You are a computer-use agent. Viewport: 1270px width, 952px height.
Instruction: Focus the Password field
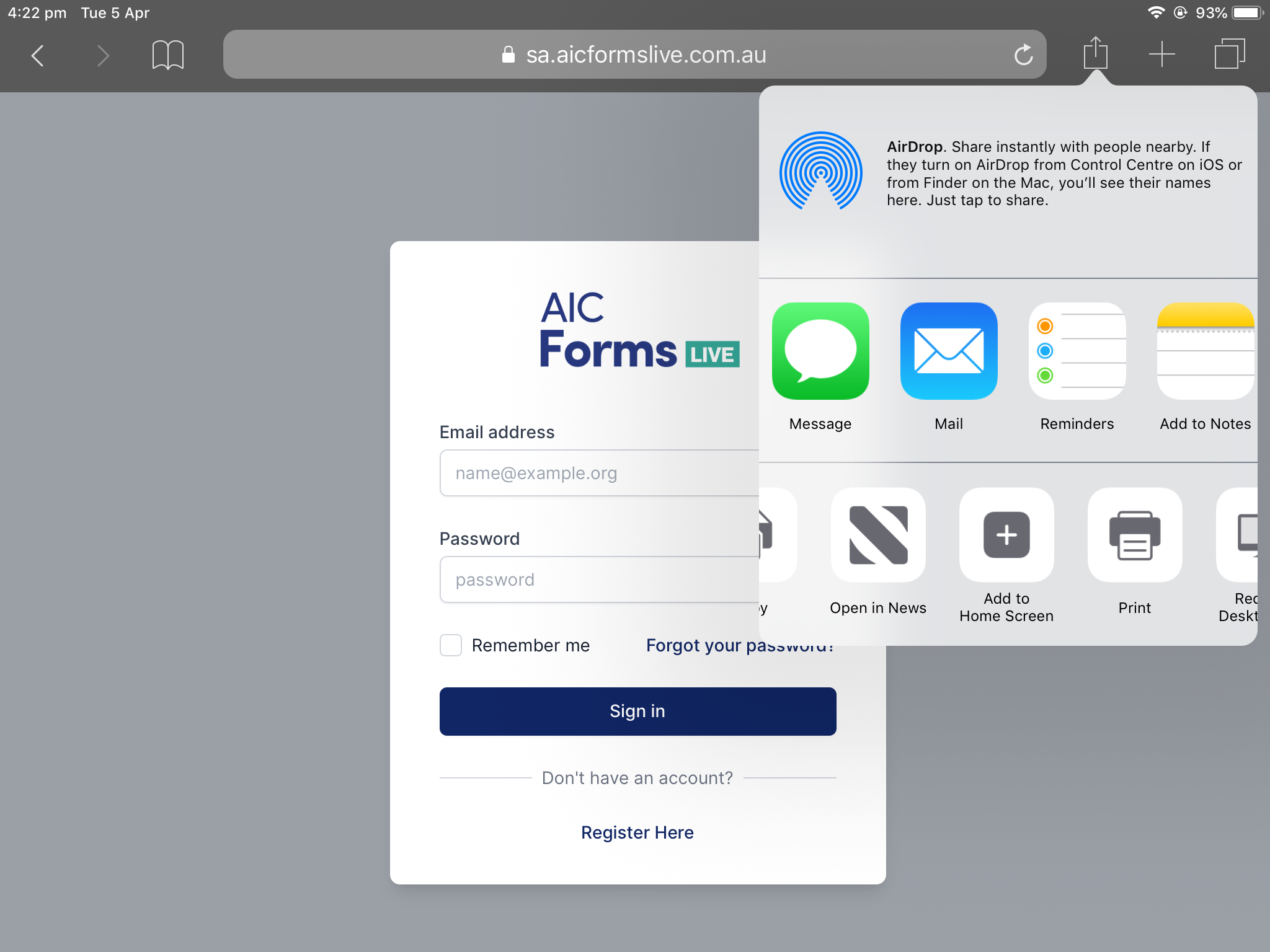pyautogui.click(x=600, y=580)
